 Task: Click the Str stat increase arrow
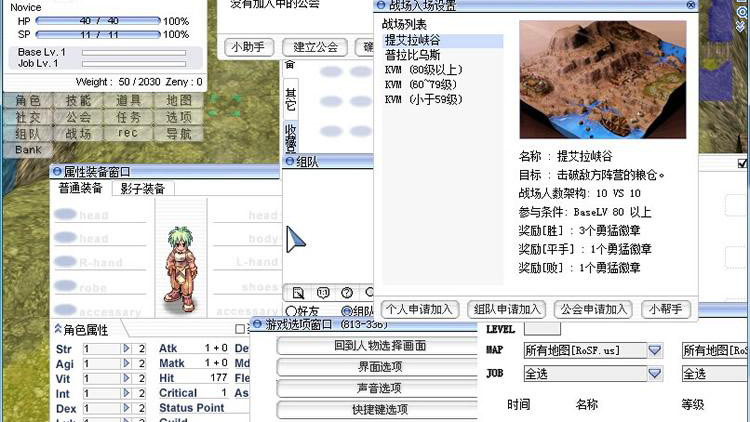click(127, 349)
